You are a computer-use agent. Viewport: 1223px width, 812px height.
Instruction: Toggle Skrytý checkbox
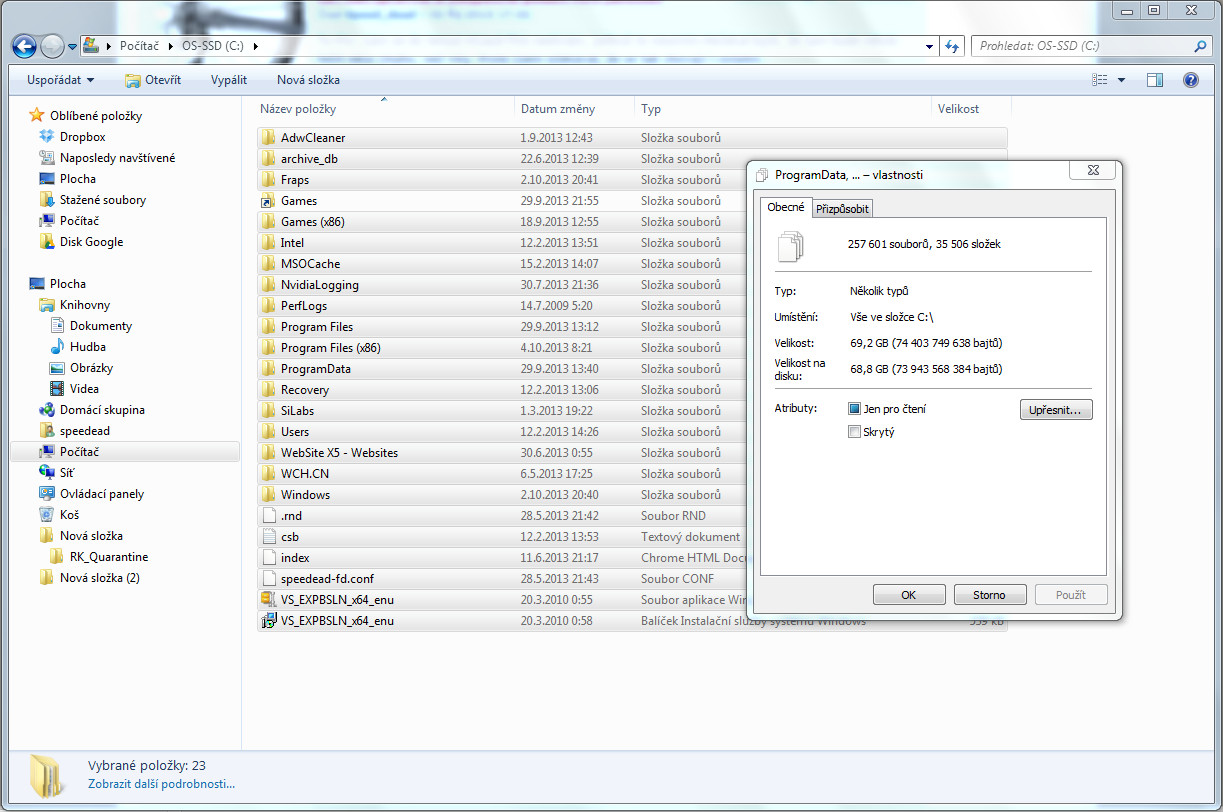pyautogui.click(x=854, y=432)
